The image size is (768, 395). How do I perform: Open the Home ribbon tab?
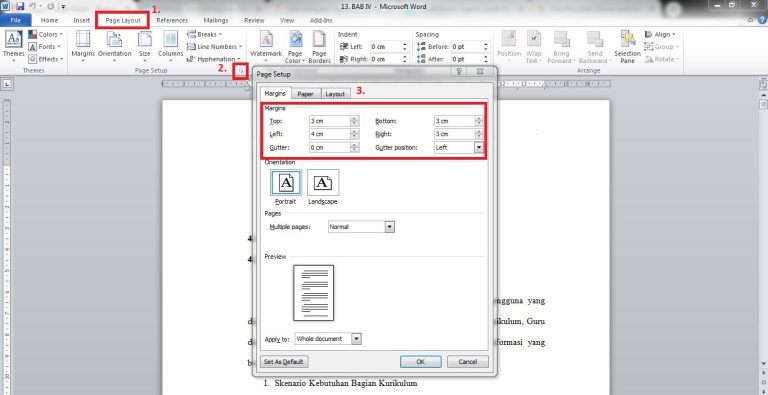tap(49, 20)
